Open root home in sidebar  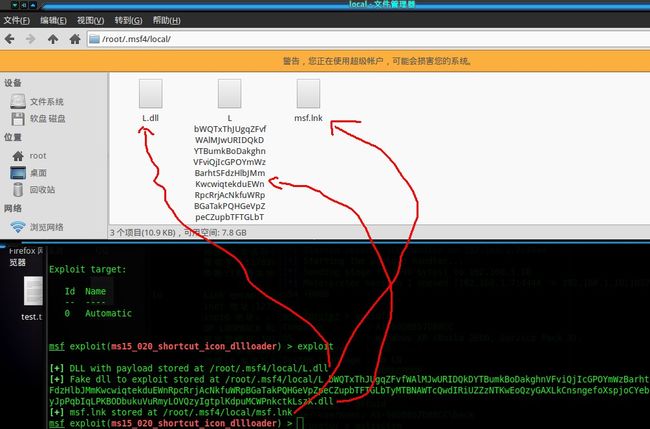29,156
